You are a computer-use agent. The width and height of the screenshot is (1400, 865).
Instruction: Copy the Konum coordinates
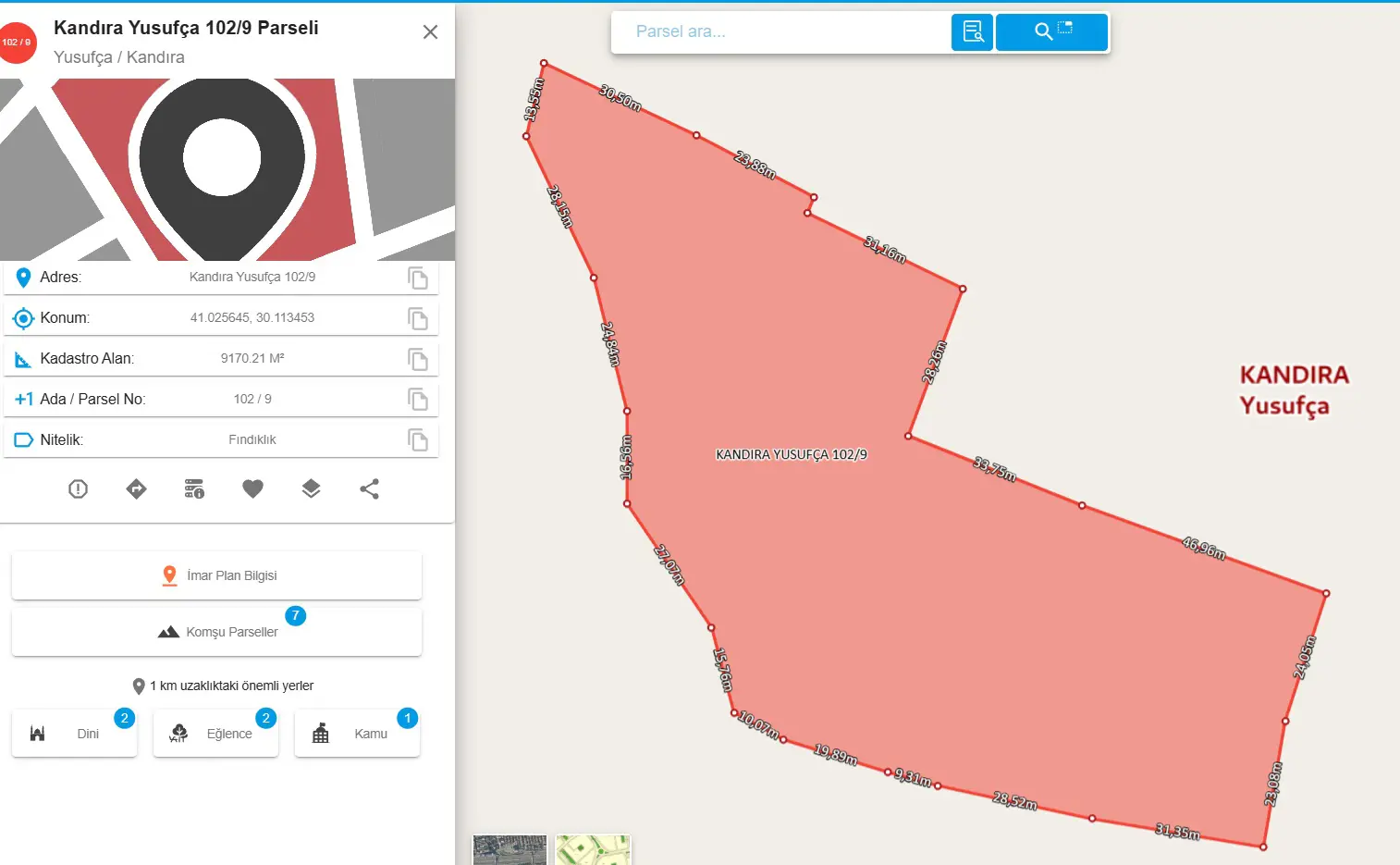[418, 318]
